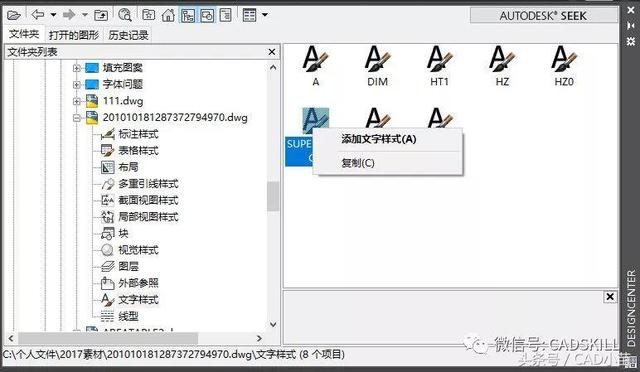Go forward with the Forward arrow

(69, 15)
